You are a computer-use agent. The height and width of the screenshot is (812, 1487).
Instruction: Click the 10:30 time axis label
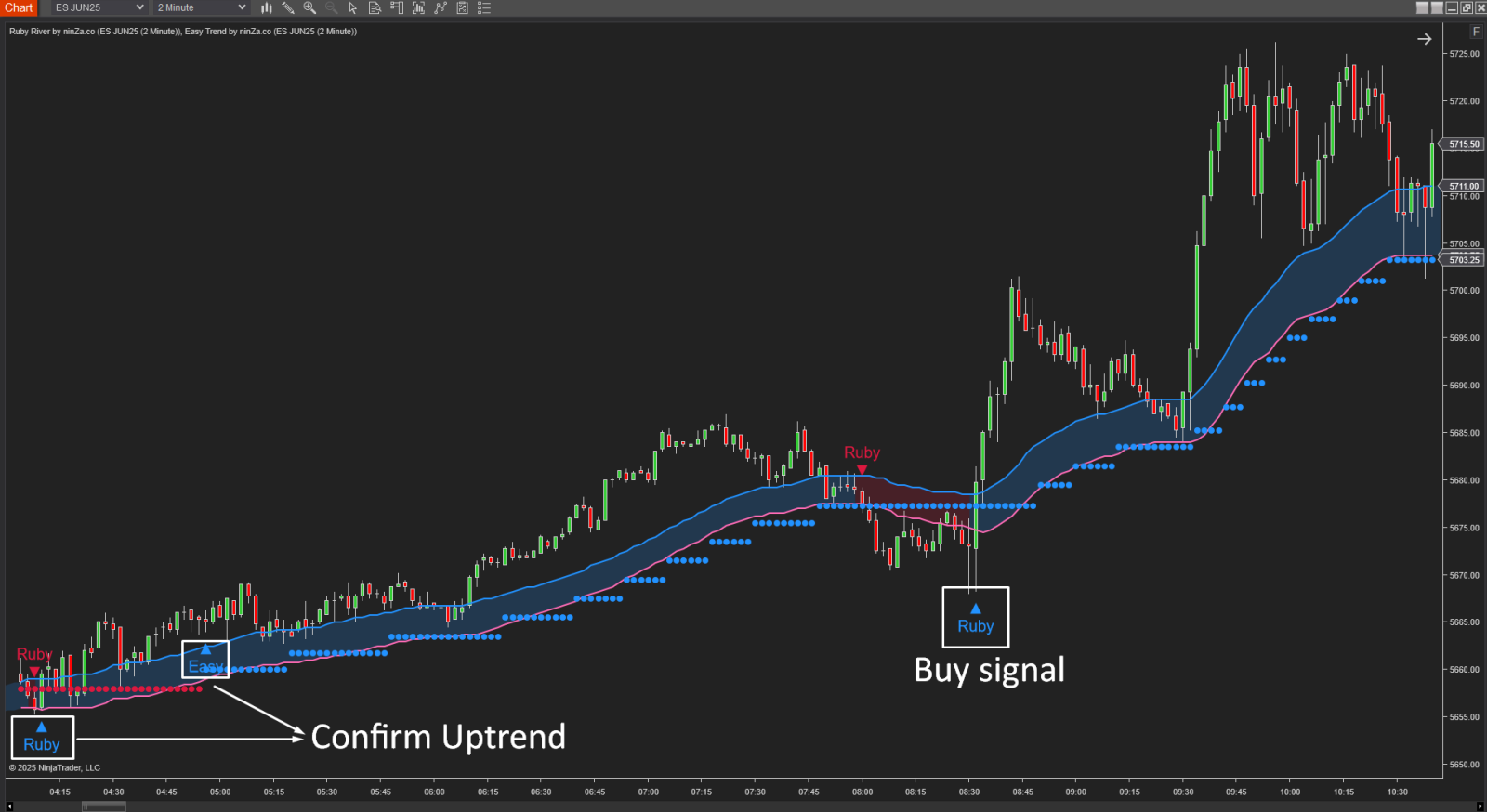1397,792
